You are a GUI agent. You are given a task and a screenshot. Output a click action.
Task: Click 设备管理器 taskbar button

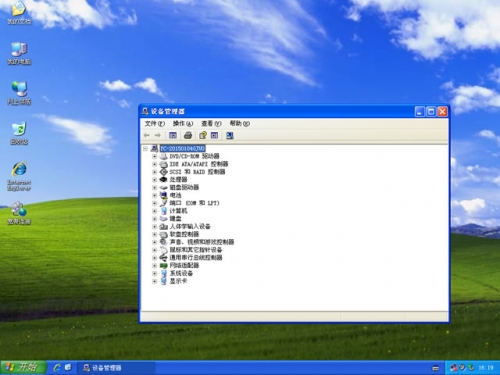[x=117, y=368]
